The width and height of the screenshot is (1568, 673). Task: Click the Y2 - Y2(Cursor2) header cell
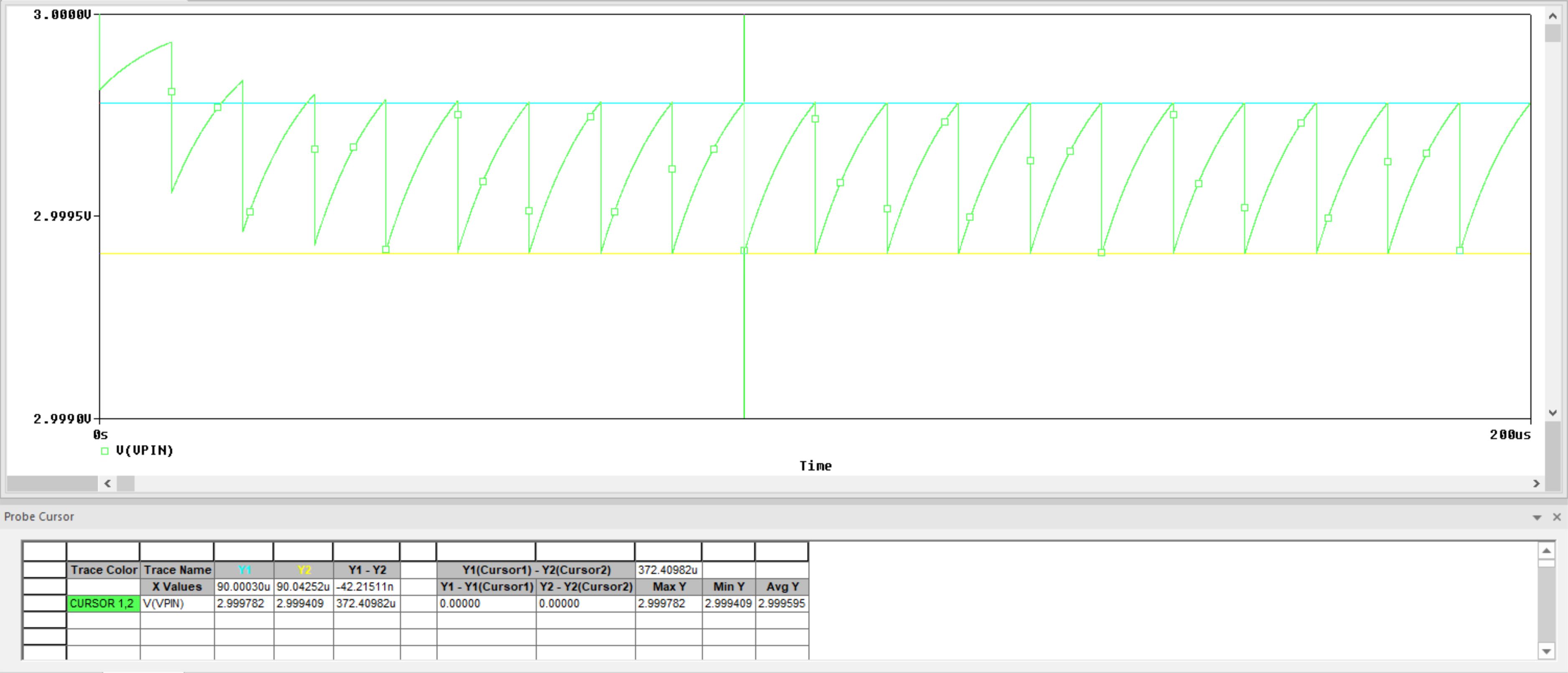click(x=585, y=587)
